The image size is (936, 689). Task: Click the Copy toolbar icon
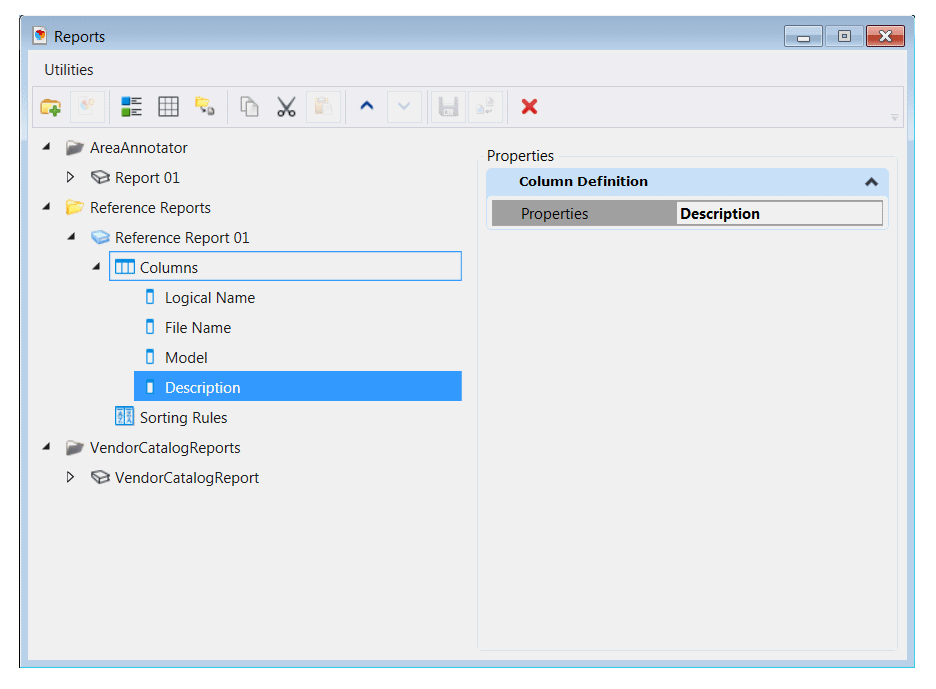coord(249,107)
